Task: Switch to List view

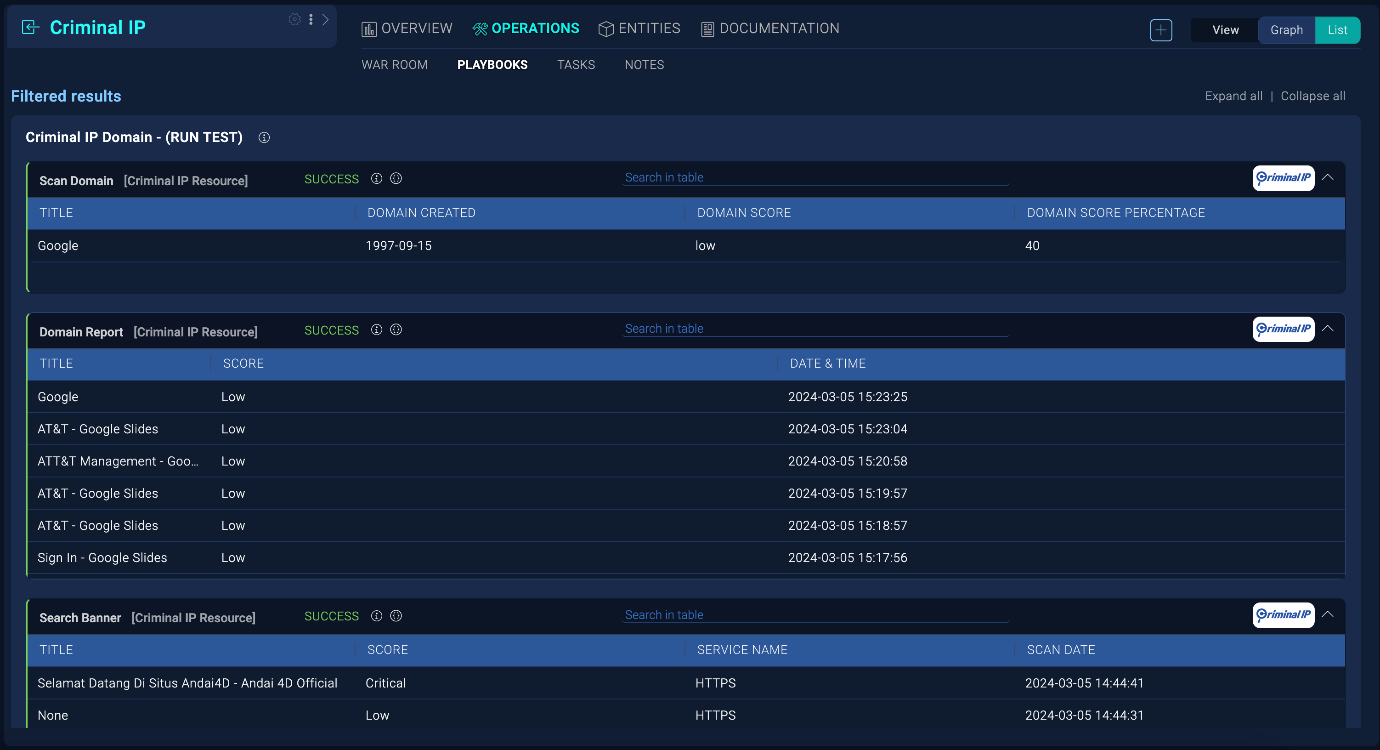Action: (x=1337, y=30)
